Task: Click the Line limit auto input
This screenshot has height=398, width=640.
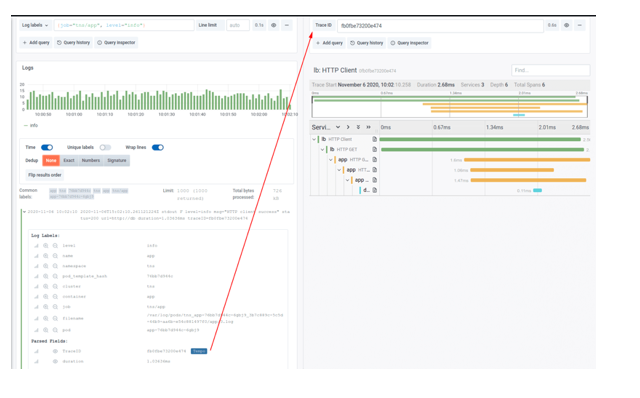Action: (238, 25)
